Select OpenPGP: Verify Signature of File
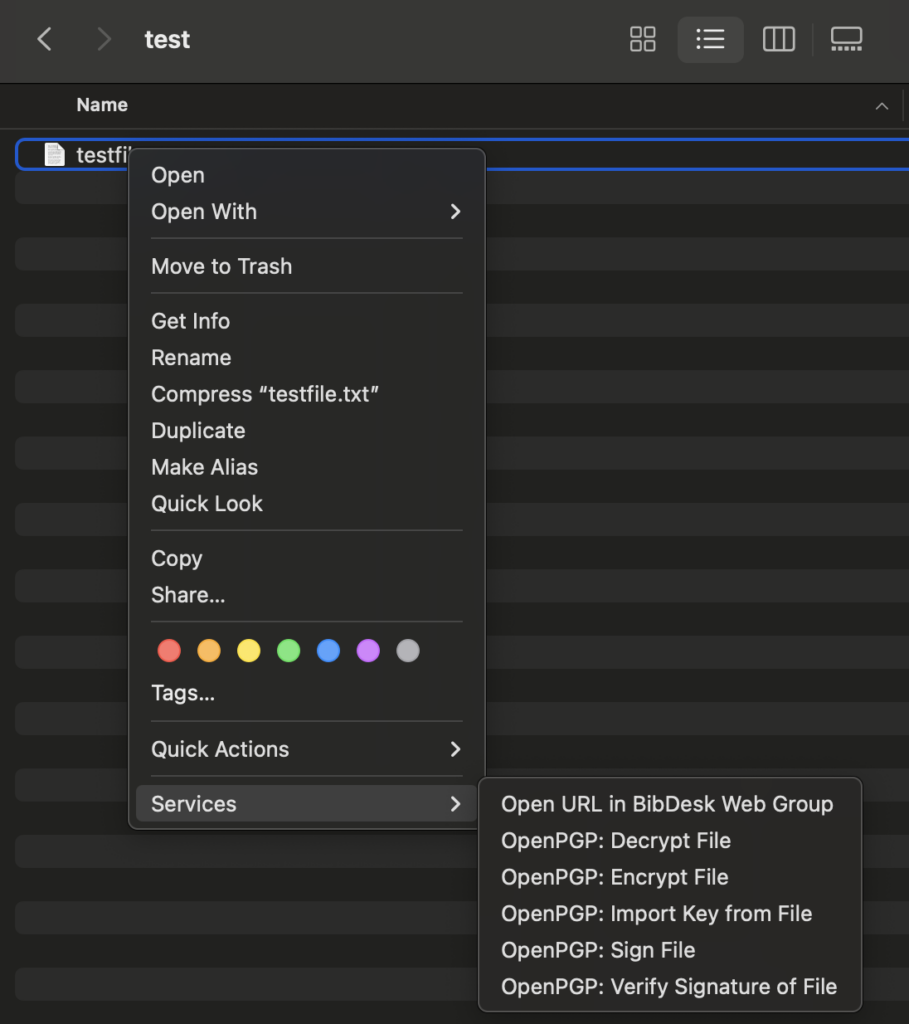 (x=668, y=987)
